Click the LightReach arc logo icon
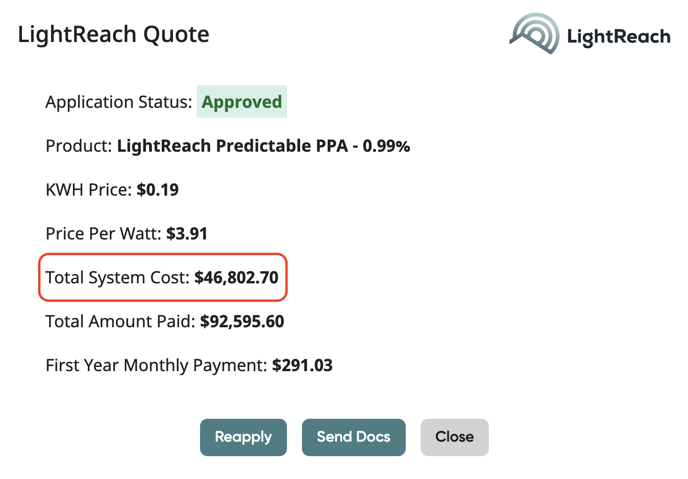 (x=534, y=33)
